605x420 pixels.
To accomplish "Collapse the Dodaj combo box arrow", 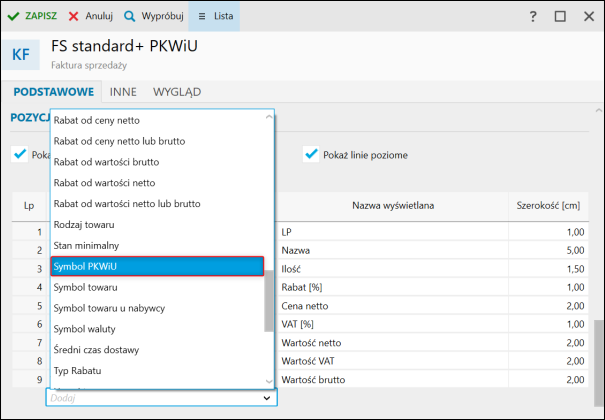I will [x=266, y=398].
